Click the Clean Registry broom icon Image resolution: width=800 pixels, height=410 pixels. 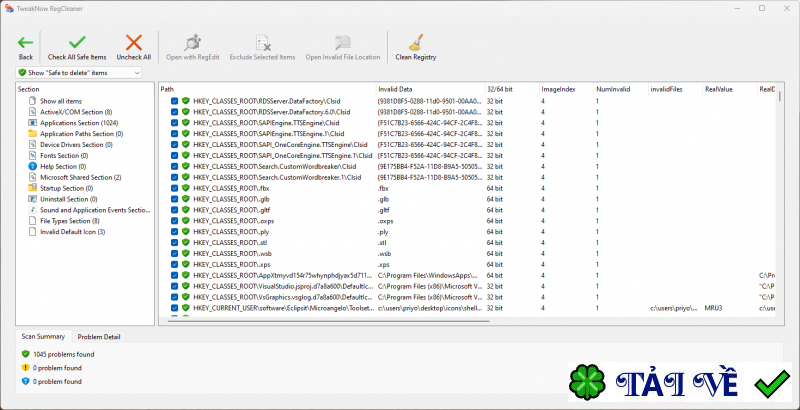[416, 42]
